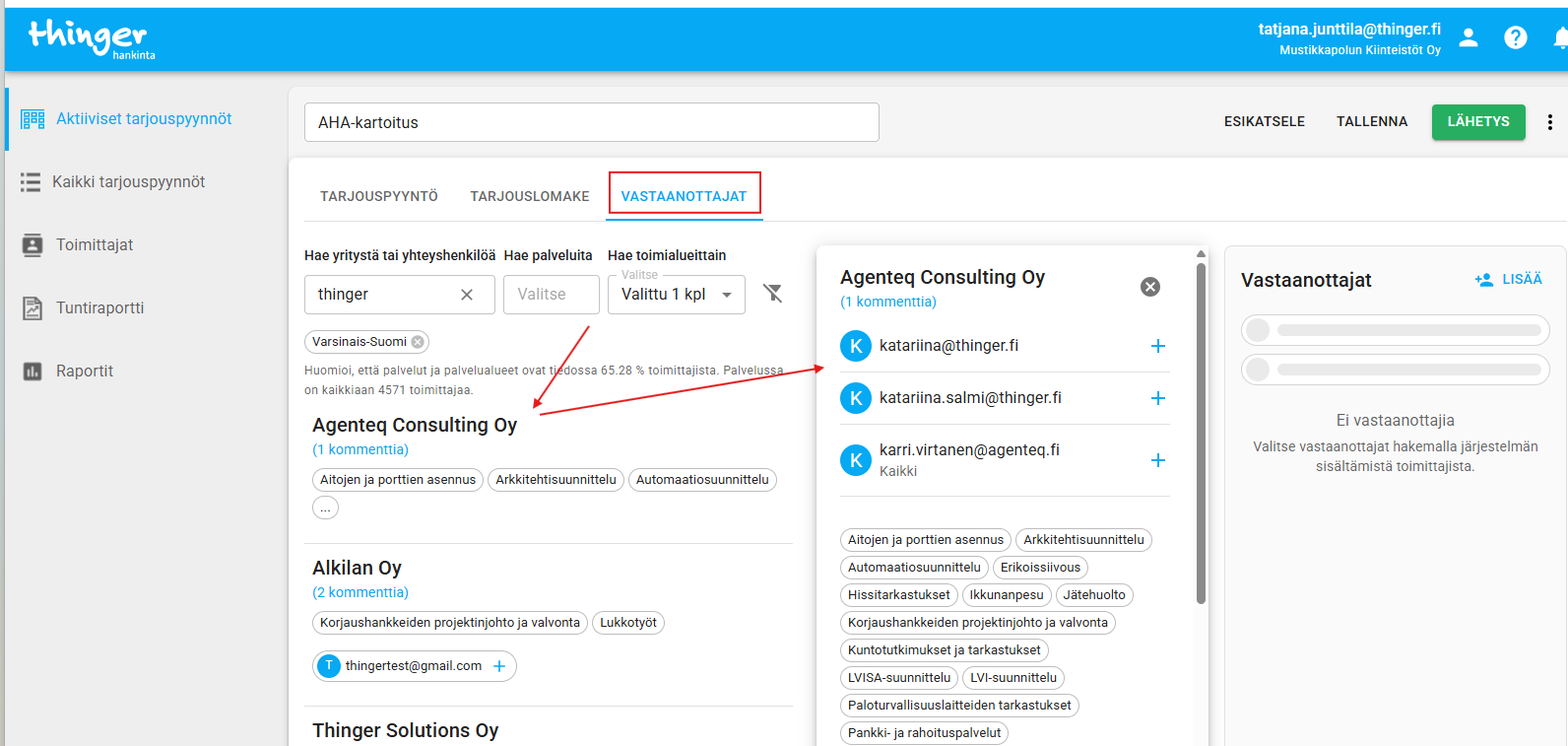Click the Arkkitehtisuunnittelu chip in the list
Image resolution: width=1568 pixels, height=746 pixels.
pyautogui.click(x=555, y=480)
